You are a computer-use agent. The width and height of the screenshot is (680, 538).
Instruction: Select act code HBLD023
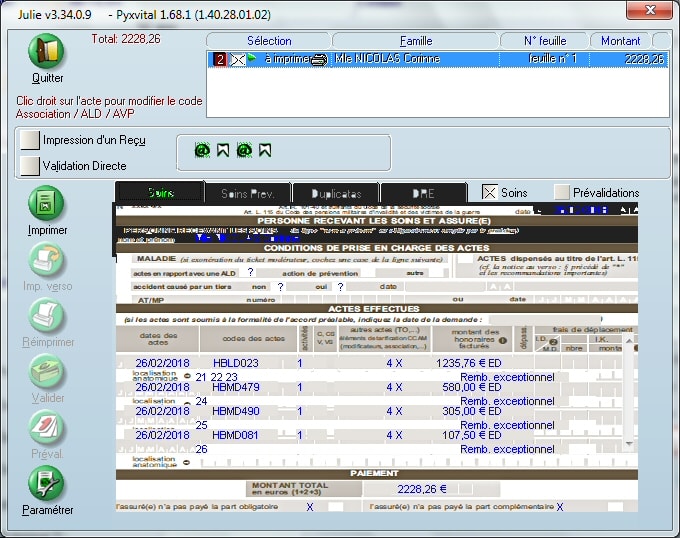pos(236,363)
